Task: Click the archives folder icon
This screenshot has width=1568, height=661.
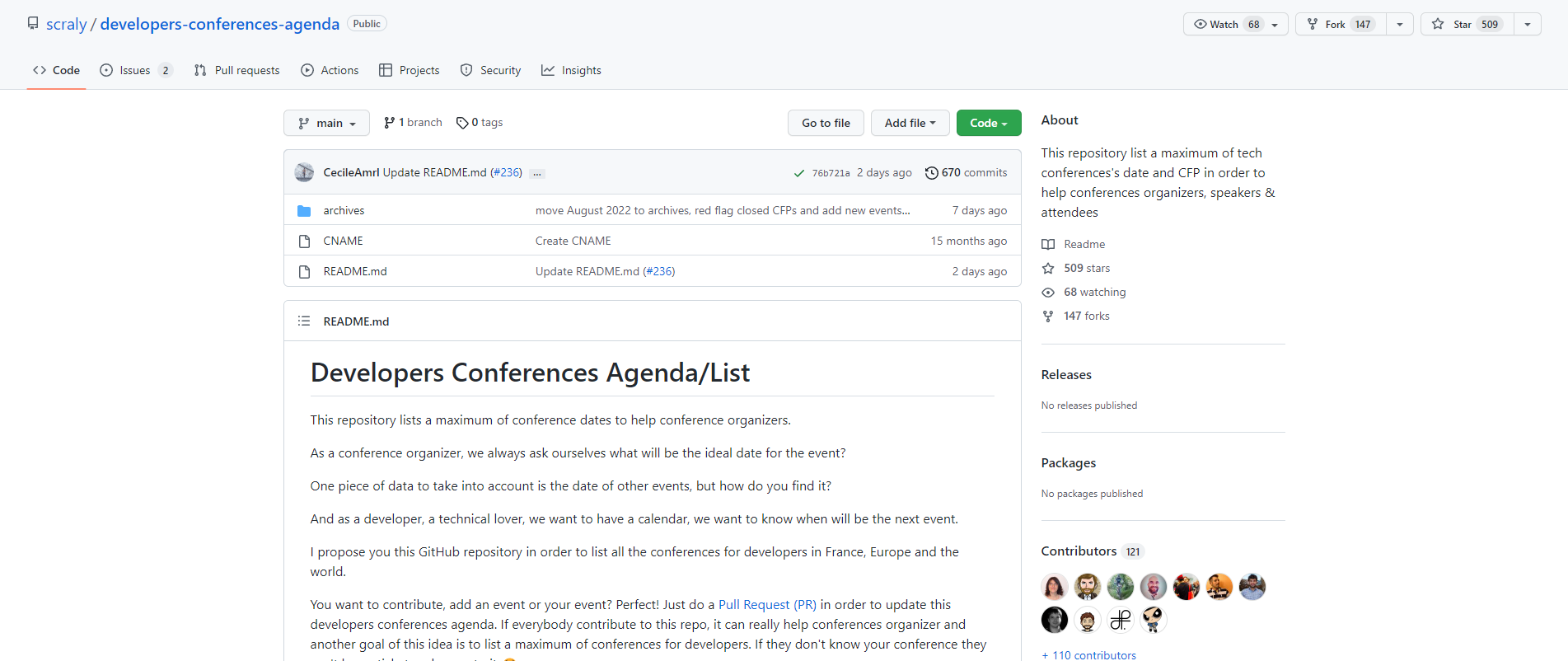Action: 304,211
